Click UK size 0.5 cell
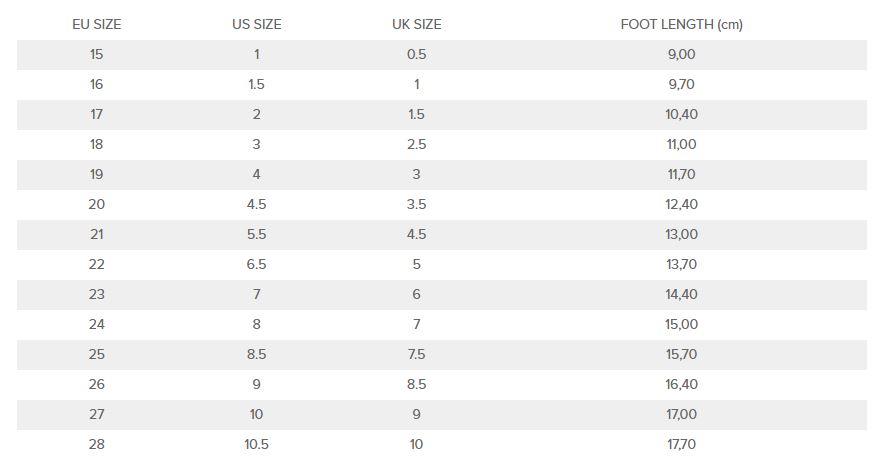Screen dimensions: 890x476 416,54
